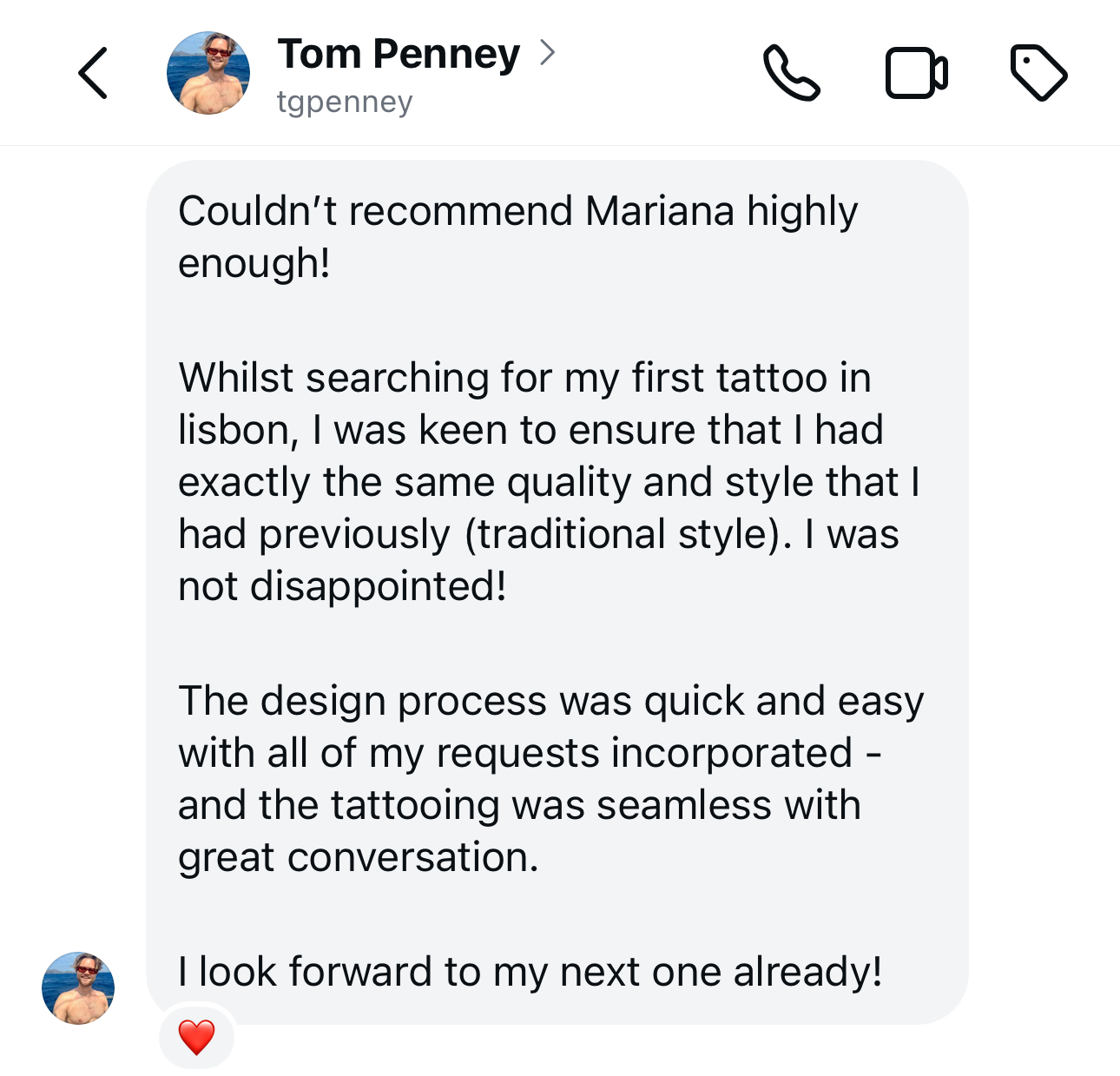The image size is (1120, 1076).
Task: Expand chat details via chevron beside name
Action: (x=547, y=53)
